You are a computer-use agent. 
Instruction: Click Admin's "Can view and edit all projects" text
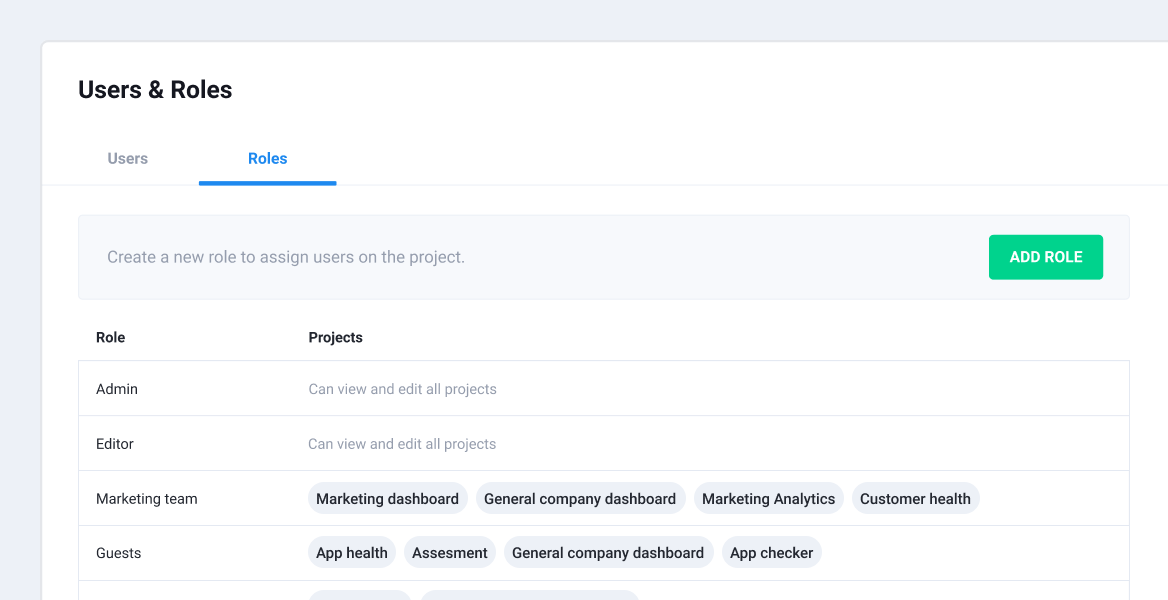(x=402, y=389)
